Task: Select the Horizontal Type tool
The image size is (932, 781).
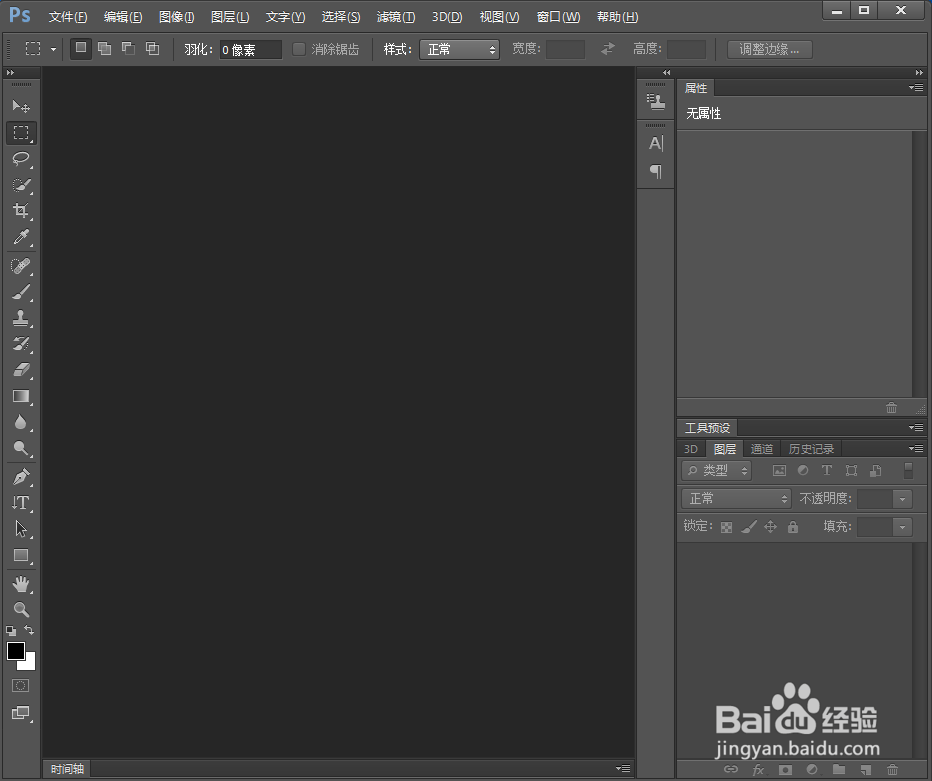Action: click(x=22, y=503)
